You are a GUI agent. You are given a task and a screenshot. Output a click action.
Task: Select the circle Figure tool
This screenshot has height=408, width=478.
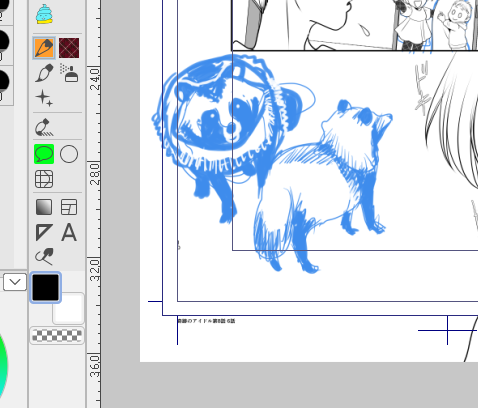(x=69, y=154)
